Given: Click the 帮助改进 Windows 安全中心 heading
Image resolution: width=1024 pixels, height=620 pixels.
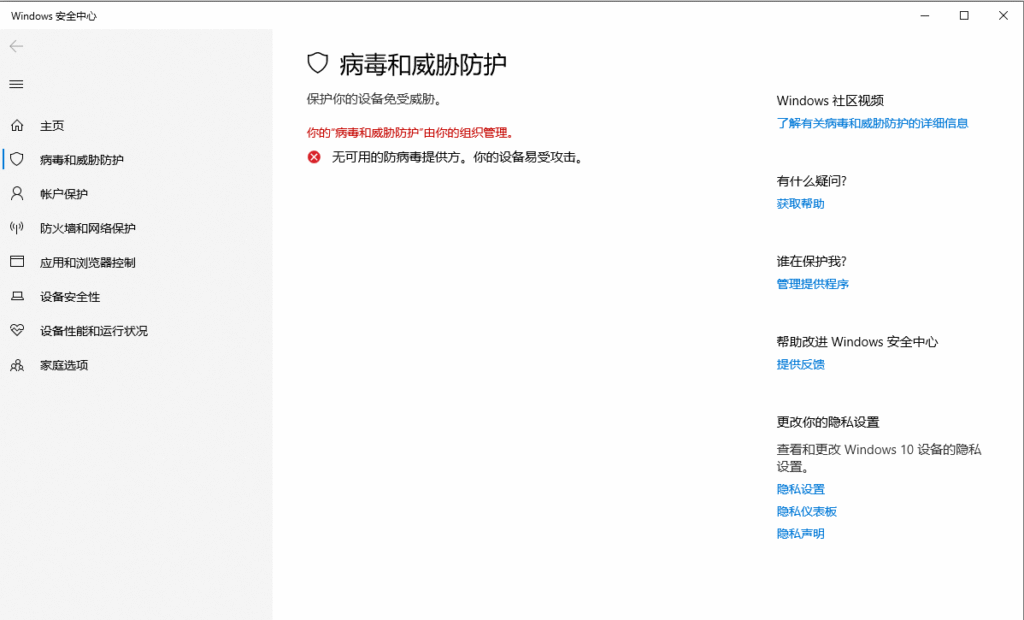Looking at the screenshot, I should coord(857,342).
